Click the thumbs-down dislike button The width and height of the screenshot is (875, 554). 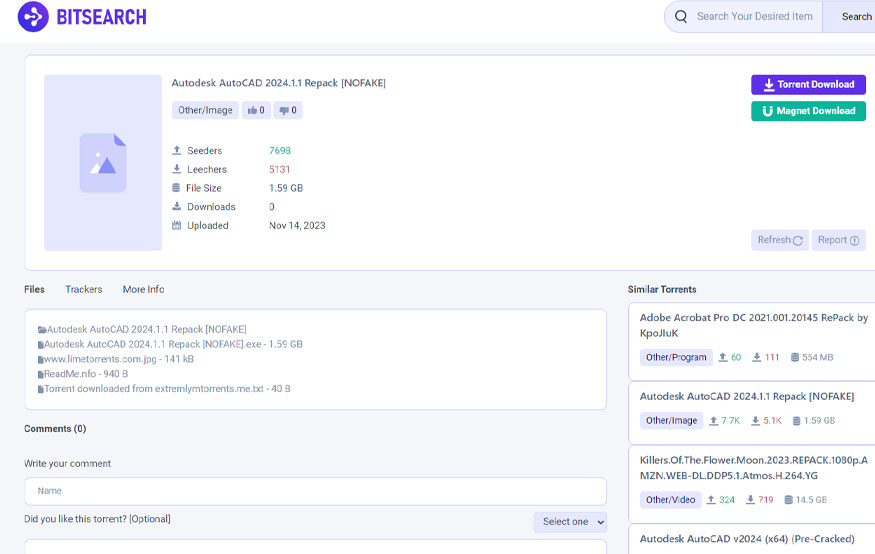[288, 110]
